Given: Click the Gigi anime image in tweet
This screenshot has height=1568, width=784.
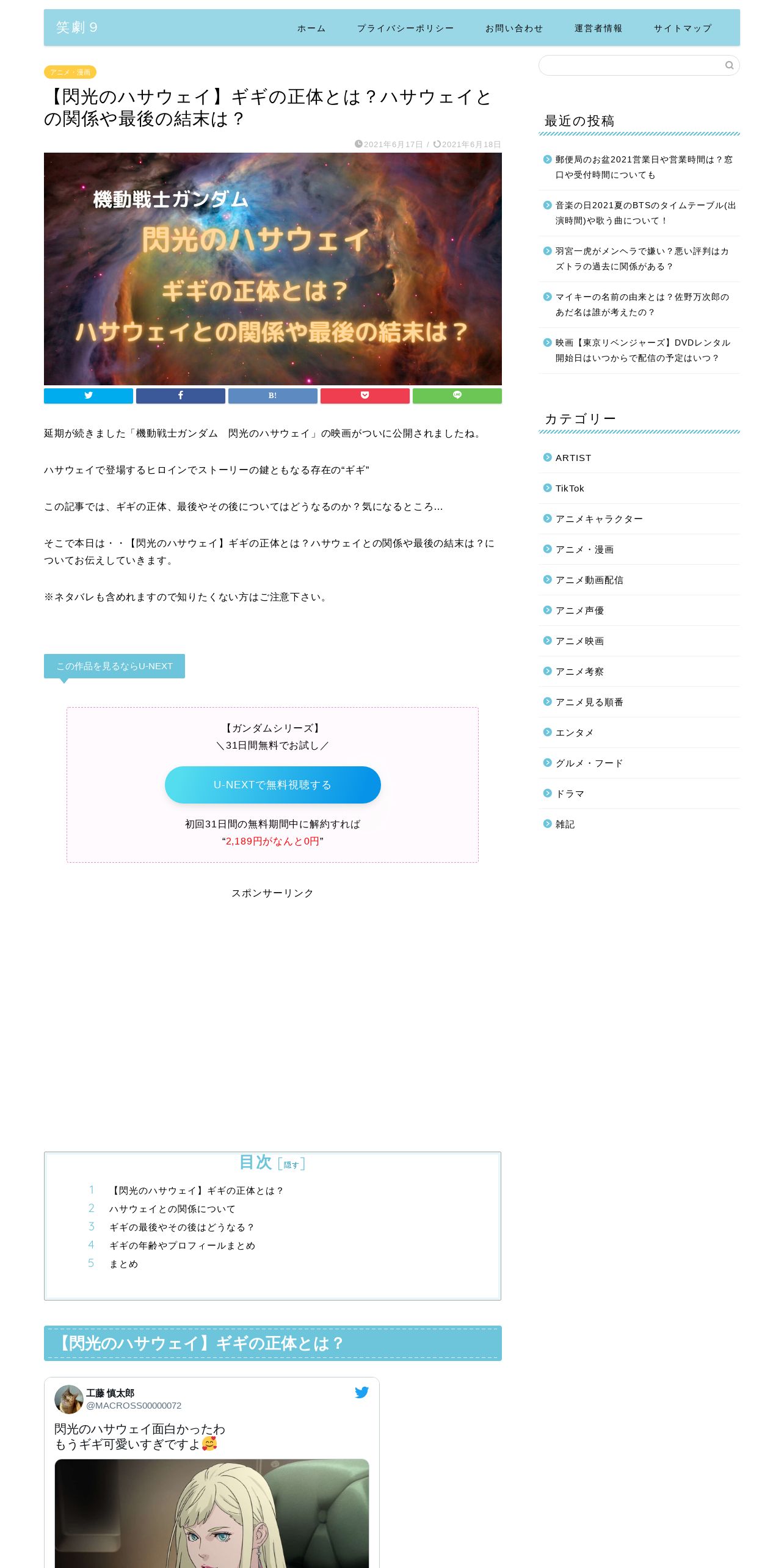Looking at the screenshot, I should 212,1513.
